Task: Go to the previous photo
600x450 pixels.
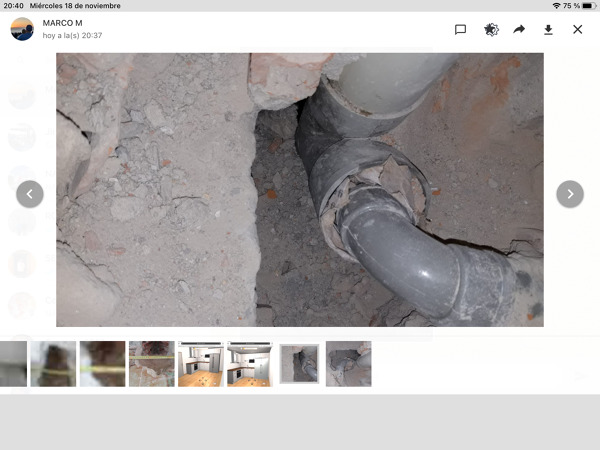Action: point(30,194)
